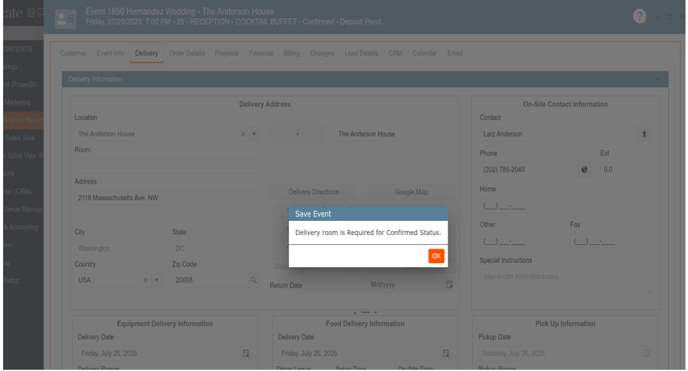Viewport: 688px width, 371px height.
Task: Click the Zip Code search magnifier icon
Action: click(254, 280)
